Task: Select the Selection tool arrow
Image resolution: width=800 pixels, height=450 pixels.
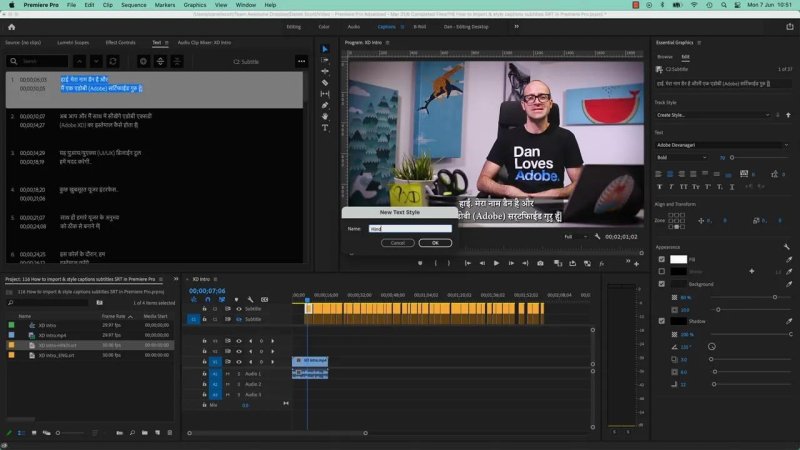Action: point(324,49)
